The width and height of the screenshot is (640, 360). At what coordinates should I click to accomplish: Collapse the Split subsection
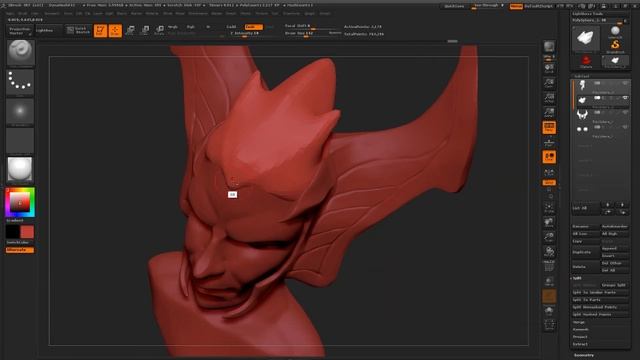click(x=577, y=278)
